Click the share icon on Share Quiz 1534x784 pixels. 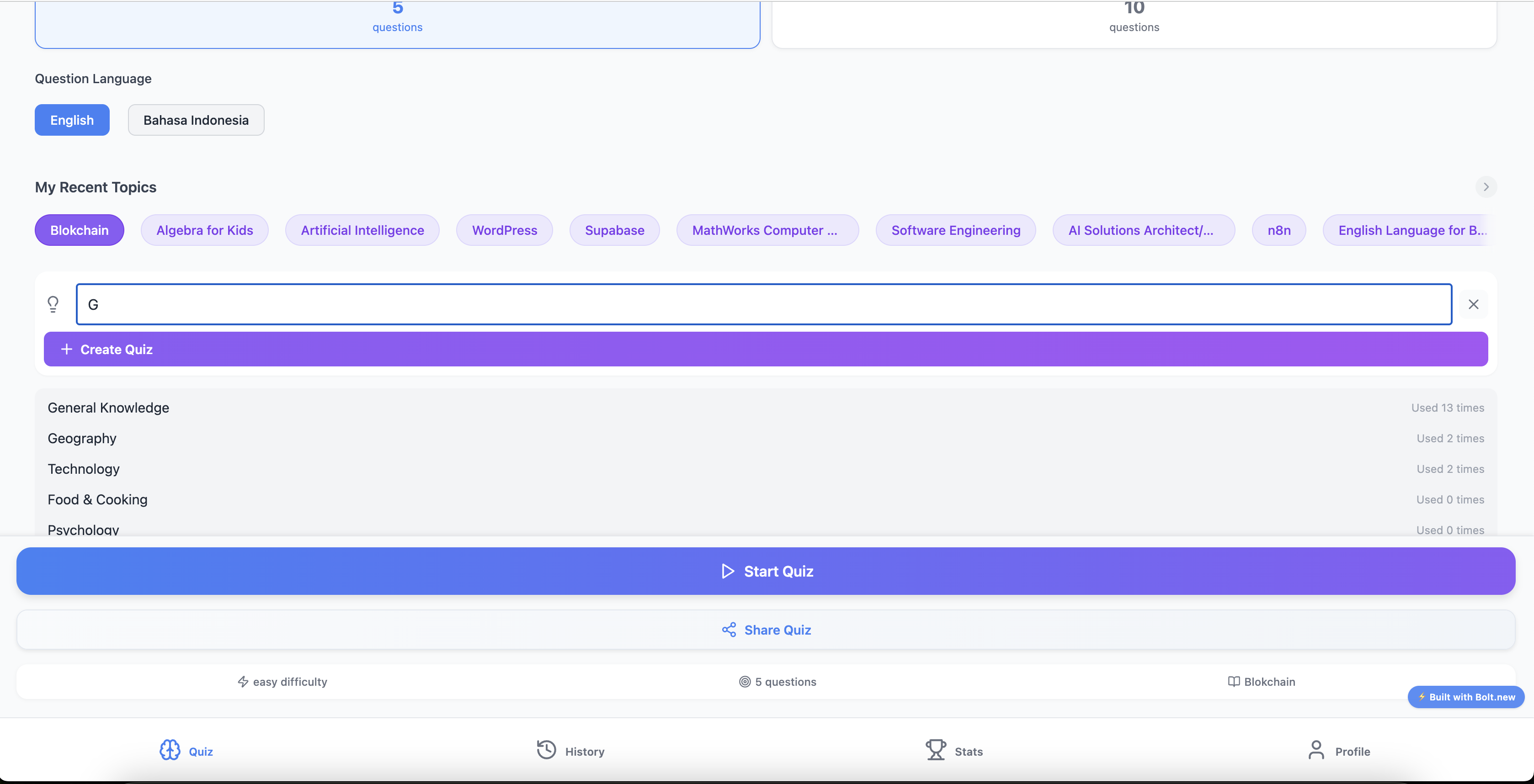click(729, 630)
